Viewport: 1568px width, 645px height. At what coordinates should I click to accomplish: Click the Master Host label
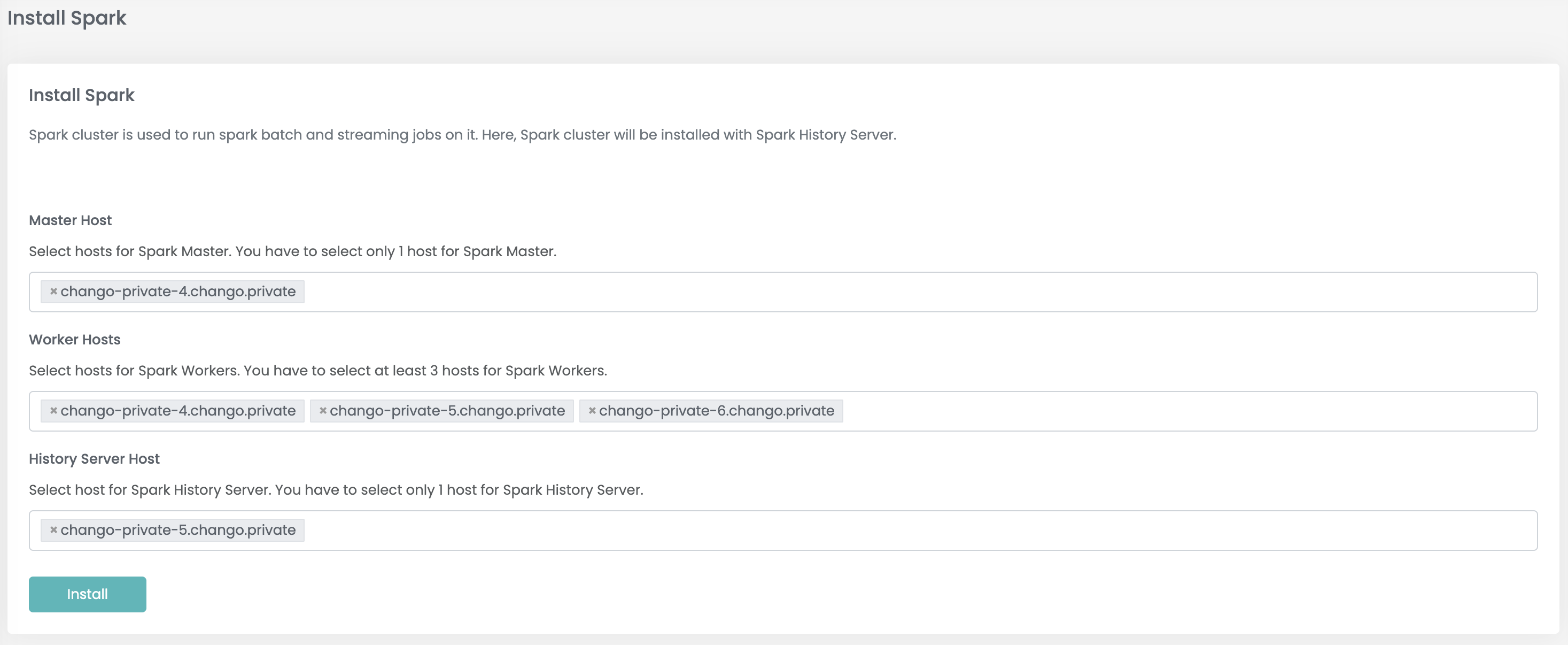click(x=70, y=220)
